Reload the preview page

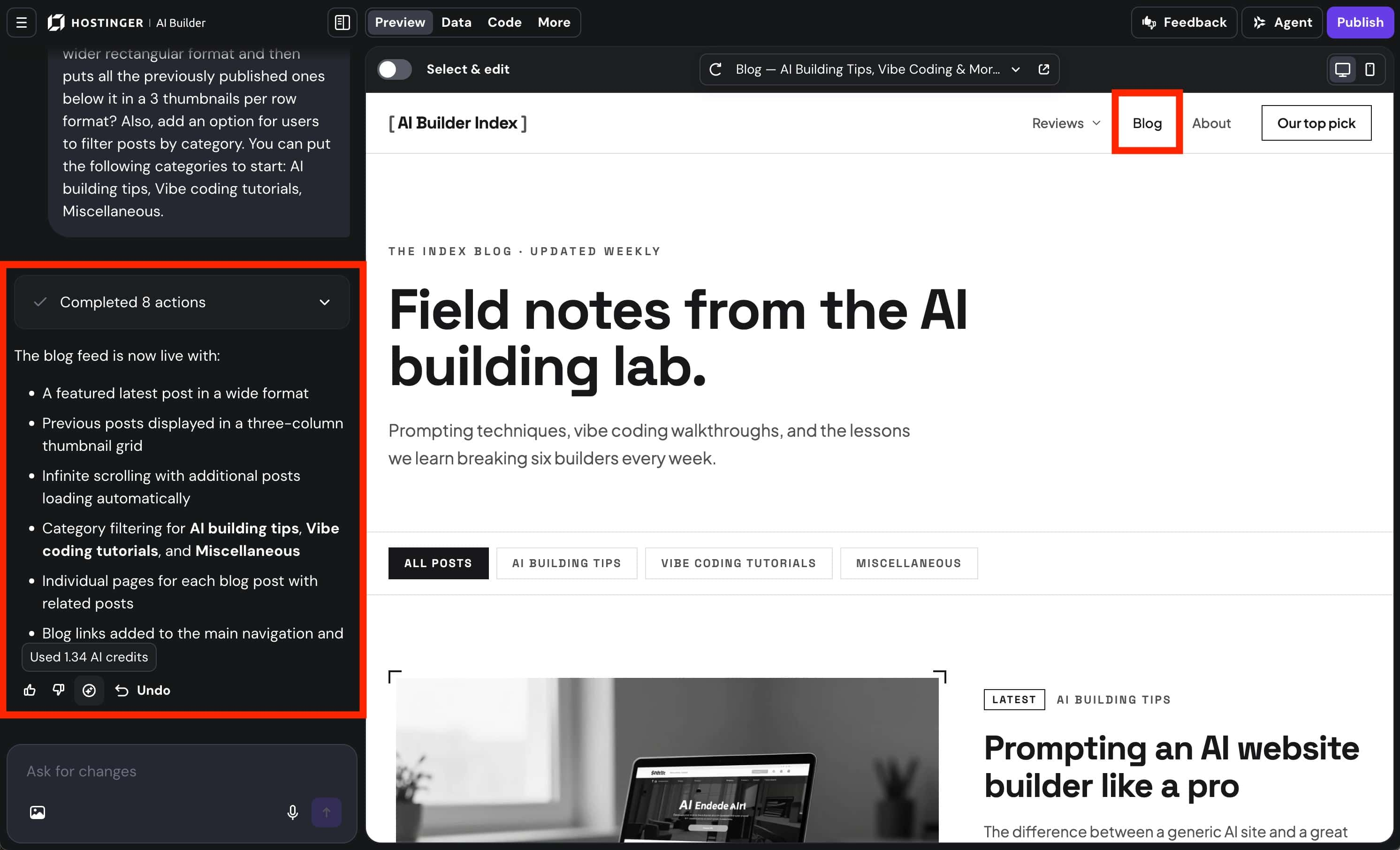pyautogui.click(x=715, y=69)
